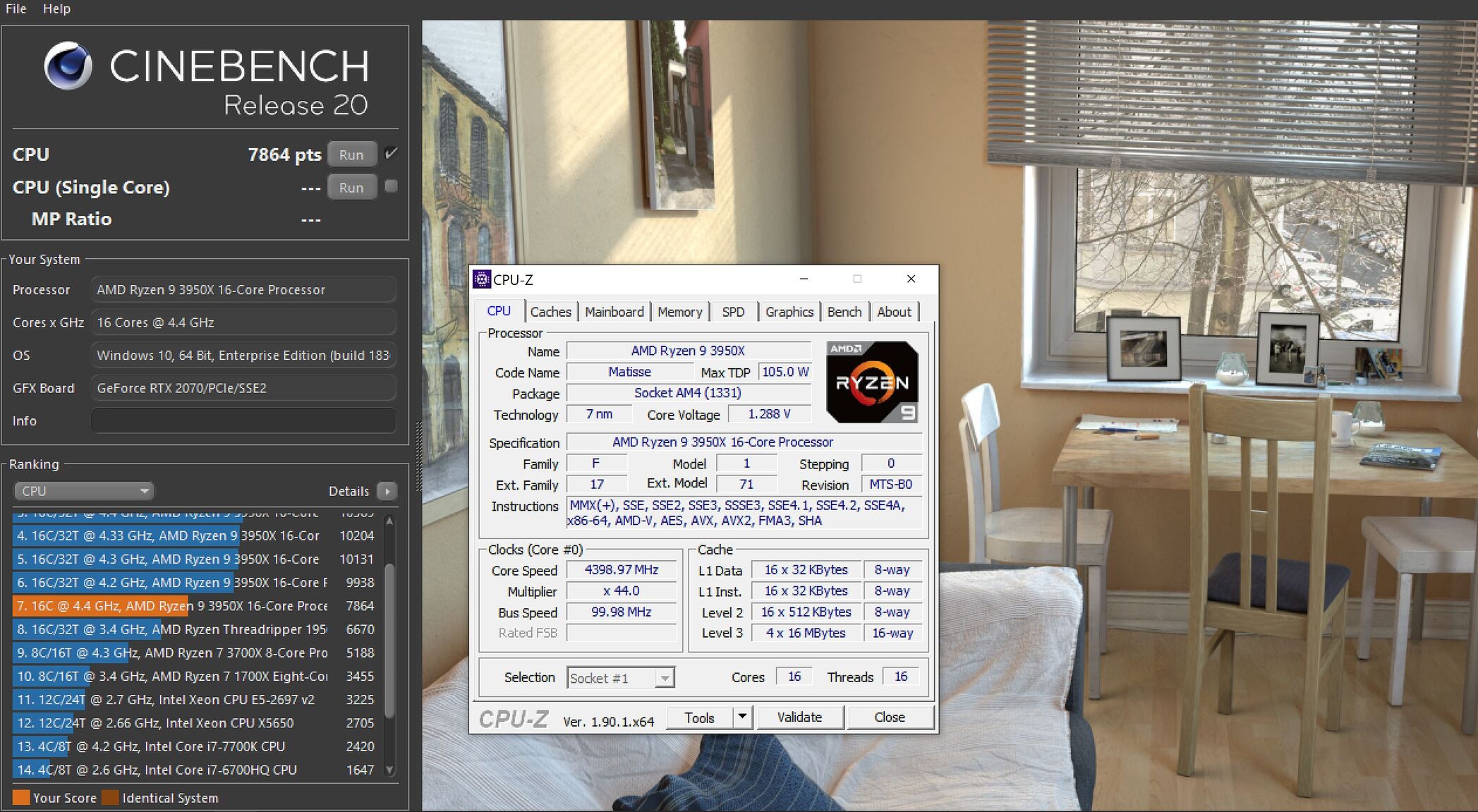Viewport: 1478px width, 812px height.
Task: Toggle the CPU test checkbox
Action: pyautogui.click(x=391, y=153)
